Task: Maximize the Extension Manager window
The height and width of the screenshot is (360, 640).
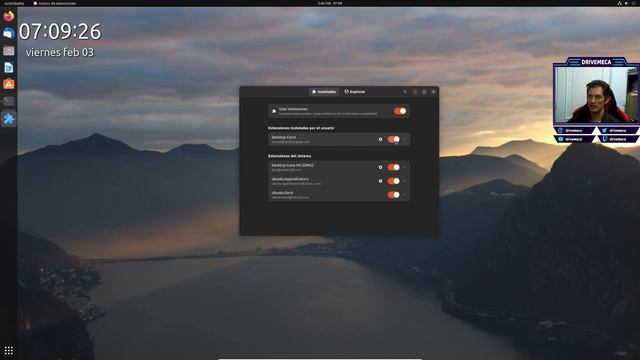Action: coord(424,92)
